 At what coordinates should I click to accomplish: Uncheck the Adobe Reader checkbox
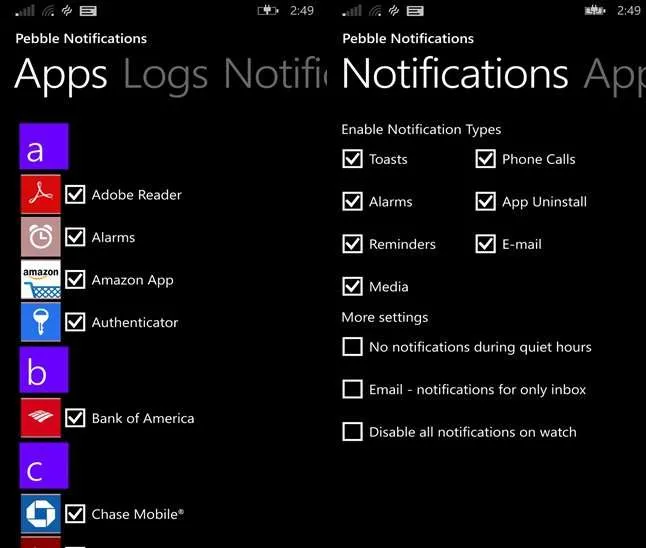(x=75, y=194)
